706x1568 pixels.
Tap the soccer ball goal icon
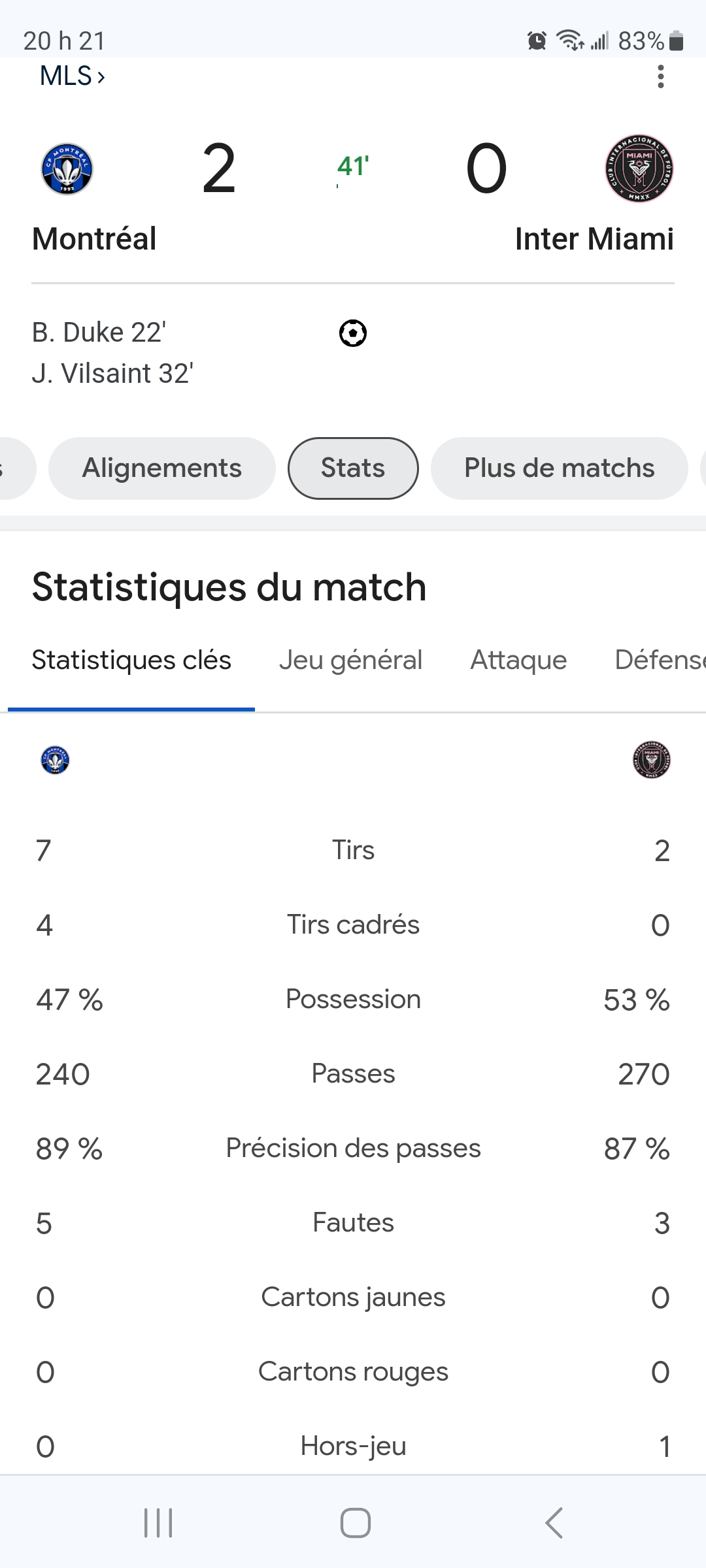[x=353, y=333]
